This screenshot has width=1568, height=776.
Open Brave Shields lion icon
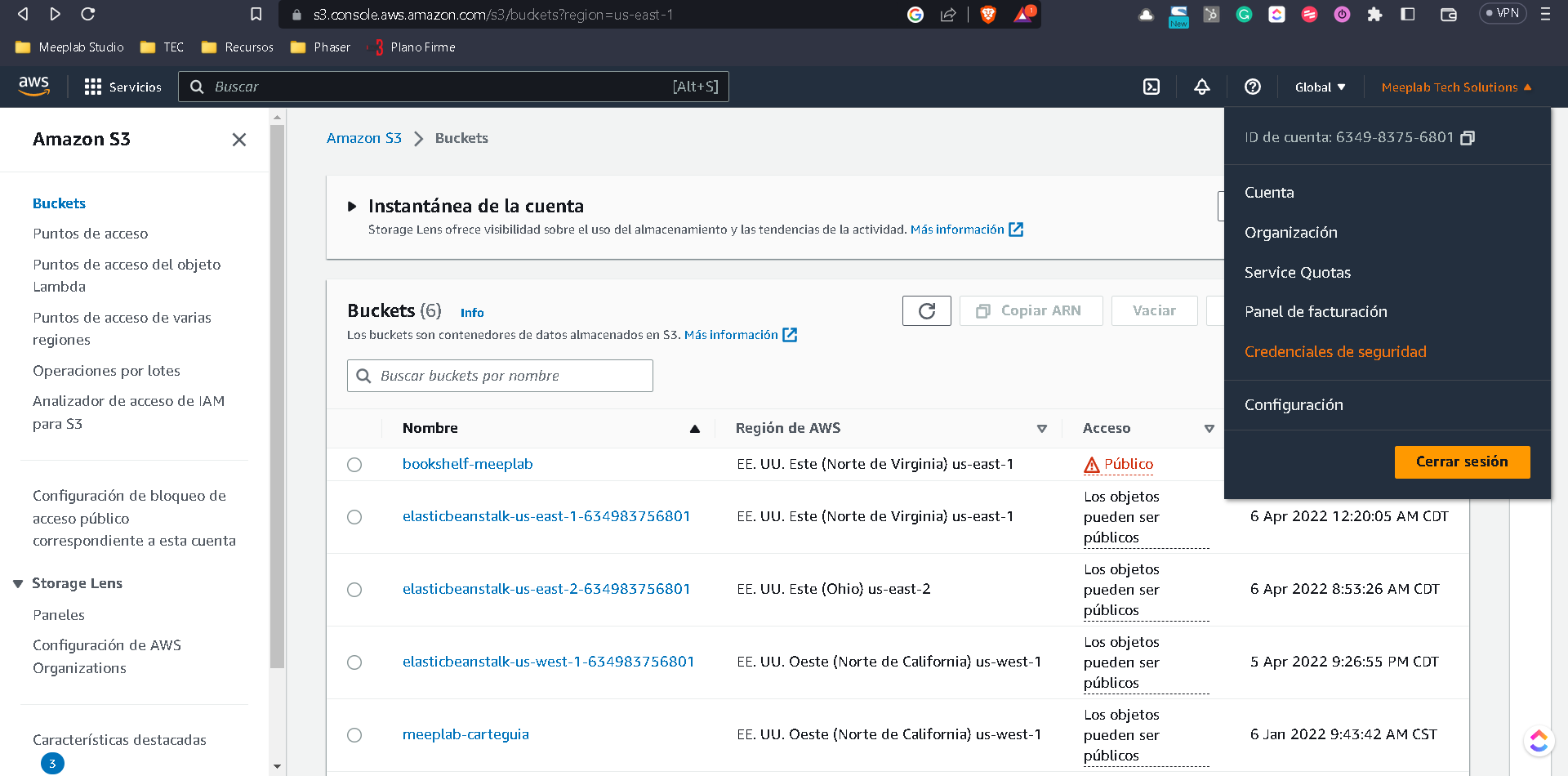pos(988,15)
